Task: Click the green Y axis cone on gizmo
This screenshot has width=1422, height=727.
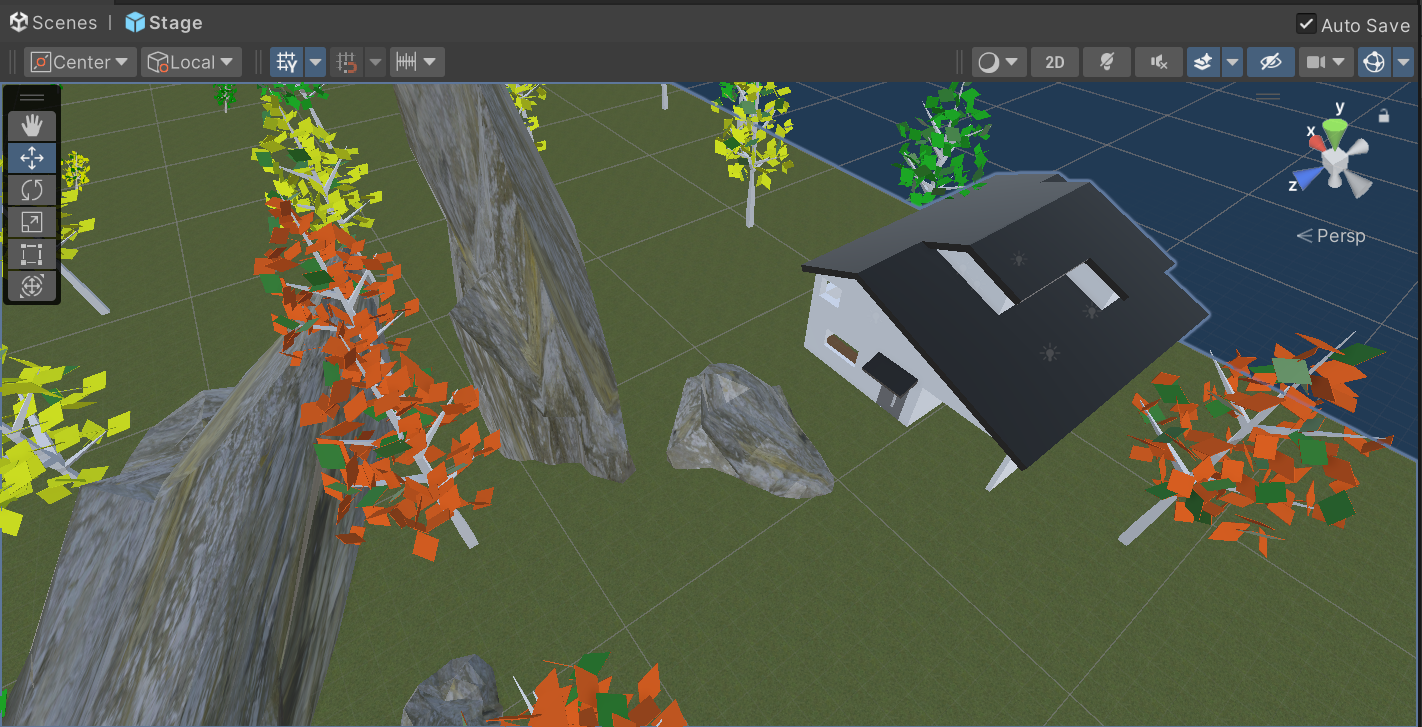Action: pyautogui.click(x=1334, y=127)
